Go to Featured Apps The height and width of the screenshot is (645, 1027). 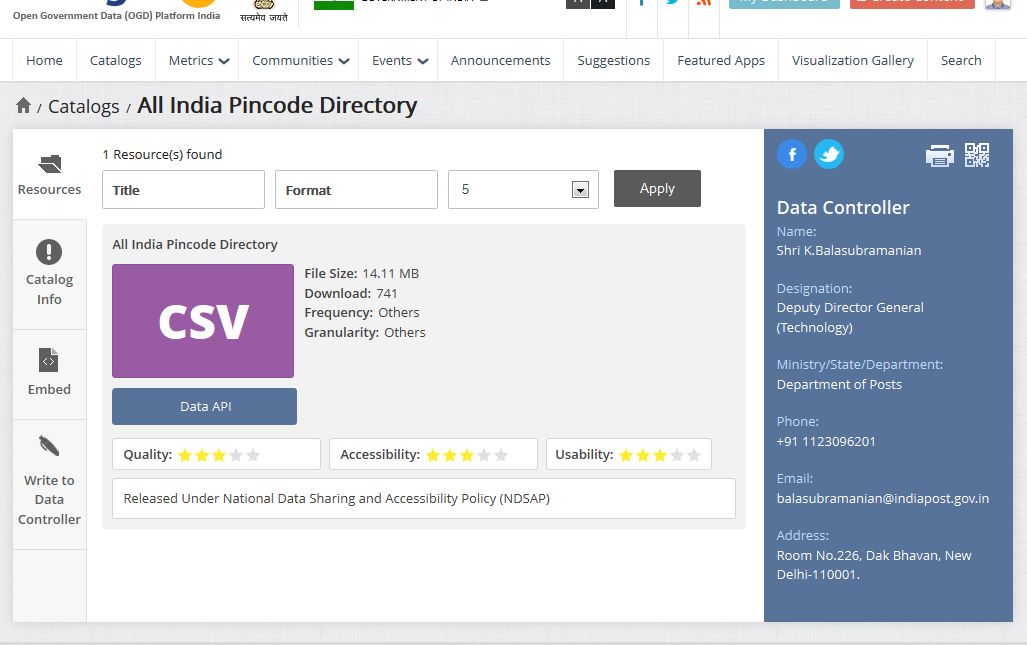click(x=721, y=60)
